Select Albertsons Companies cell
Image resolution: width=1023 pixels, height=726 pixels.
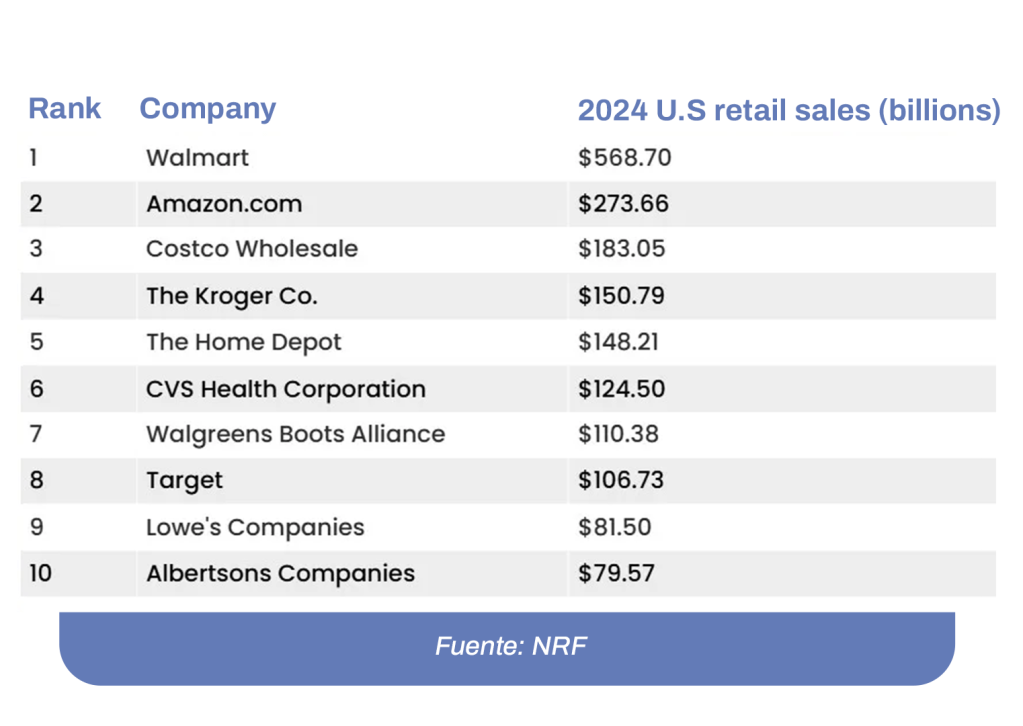[280, 574]
